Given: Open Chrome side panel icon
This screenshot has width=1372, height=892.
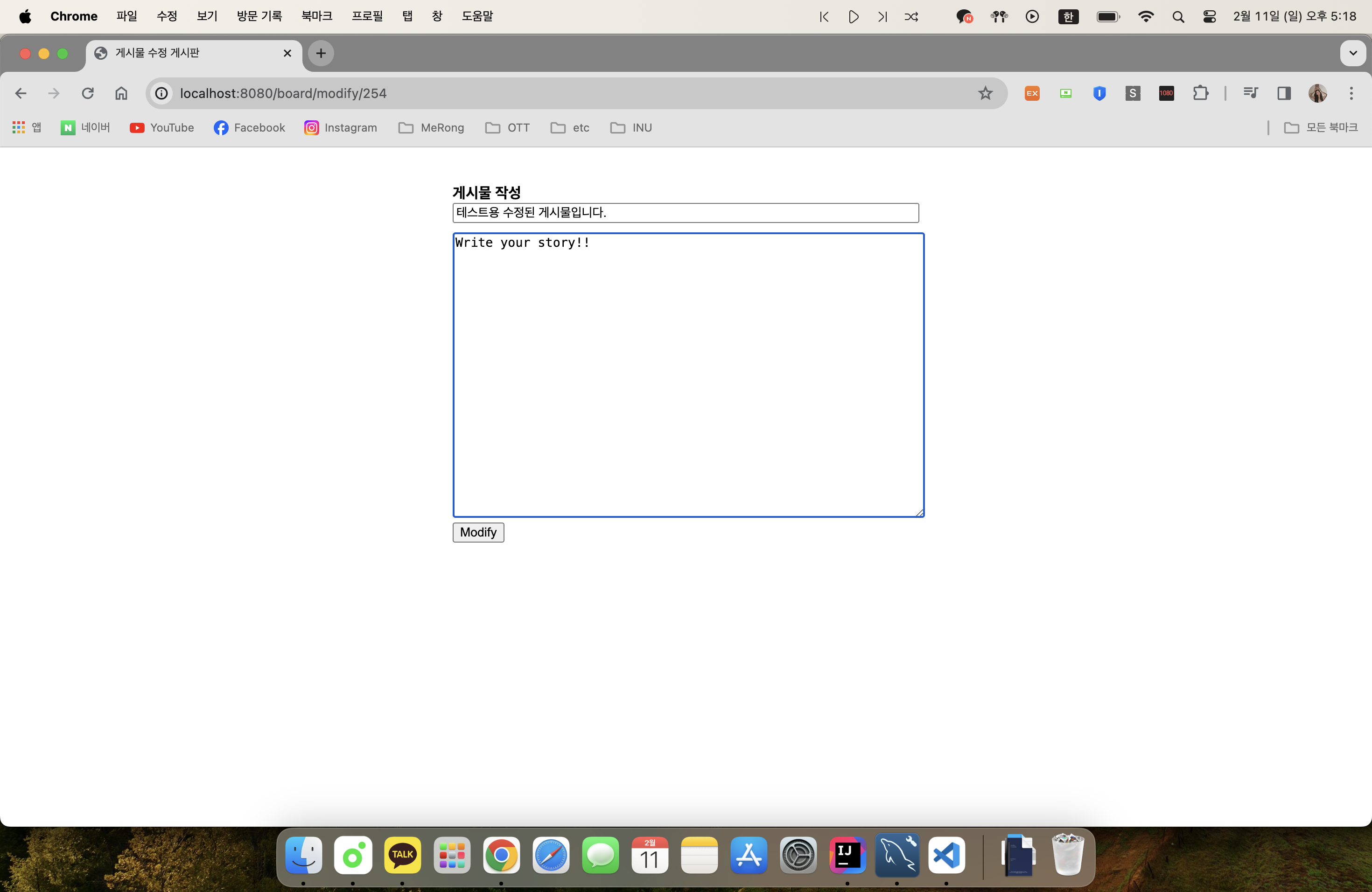Looking at the screenshot, I should pos(1284,93).
